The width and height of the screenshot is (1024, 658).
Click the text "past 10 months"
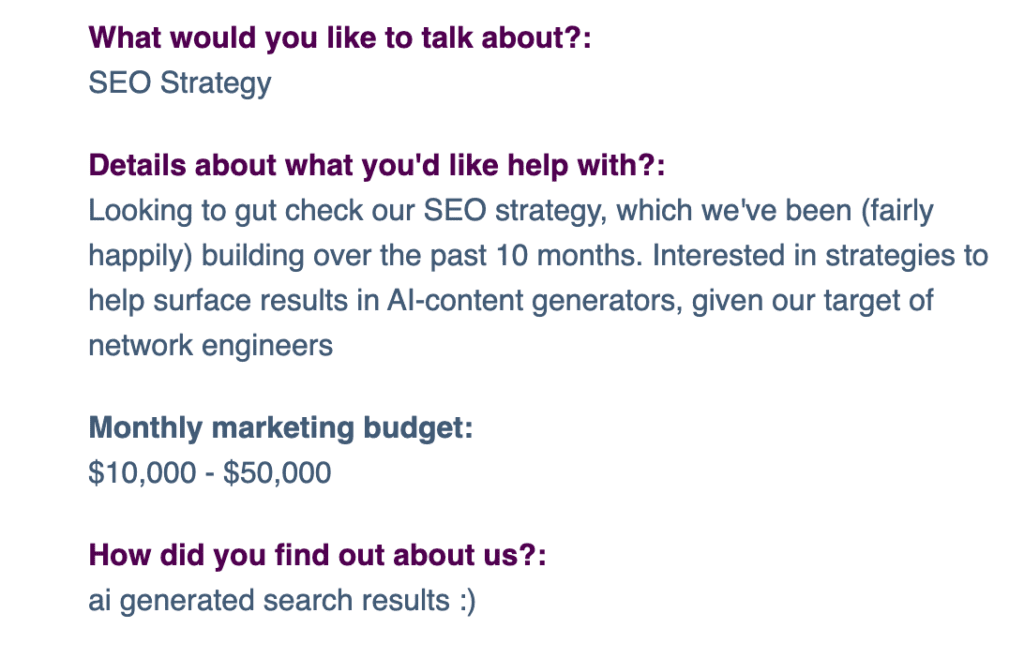pos(532,255)
